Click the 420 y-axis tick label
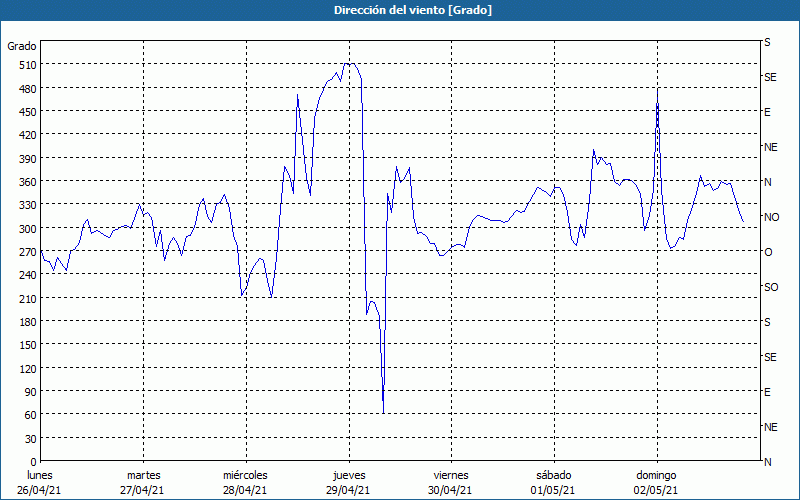This screenshot has width=800, height=500. [x=28, y=135]
